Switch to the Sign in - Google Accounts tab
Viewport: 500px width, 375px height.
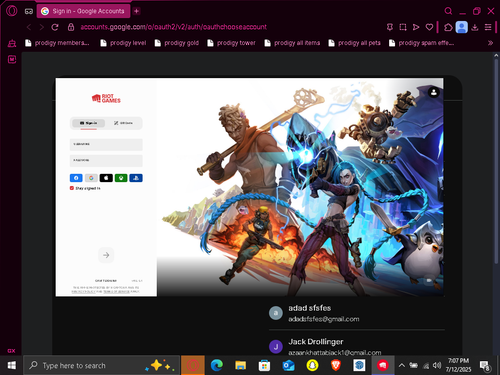pos(83,11)
